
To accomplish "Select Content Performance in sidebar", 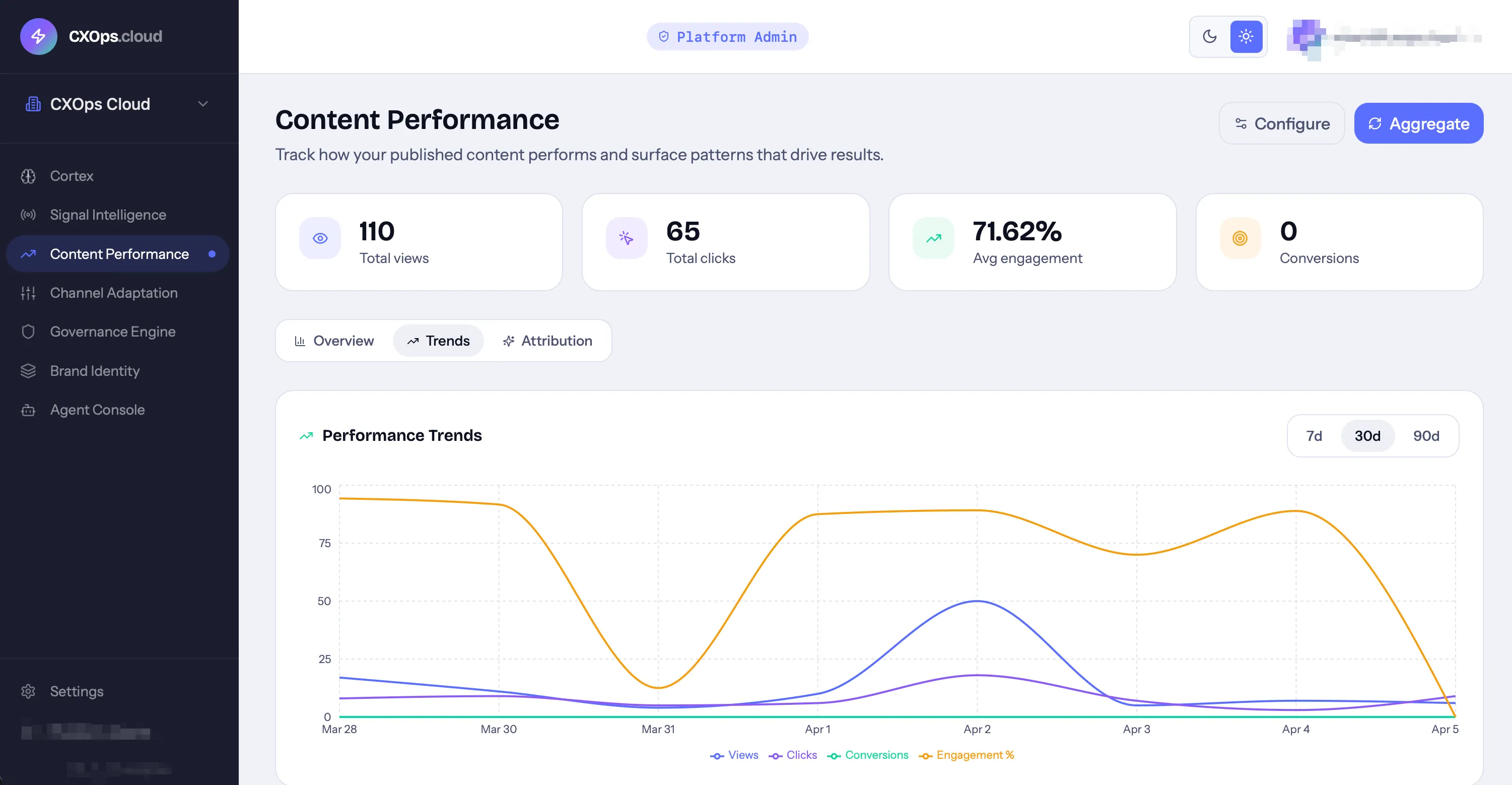I will pyautogui.click(x=117, y=254).
